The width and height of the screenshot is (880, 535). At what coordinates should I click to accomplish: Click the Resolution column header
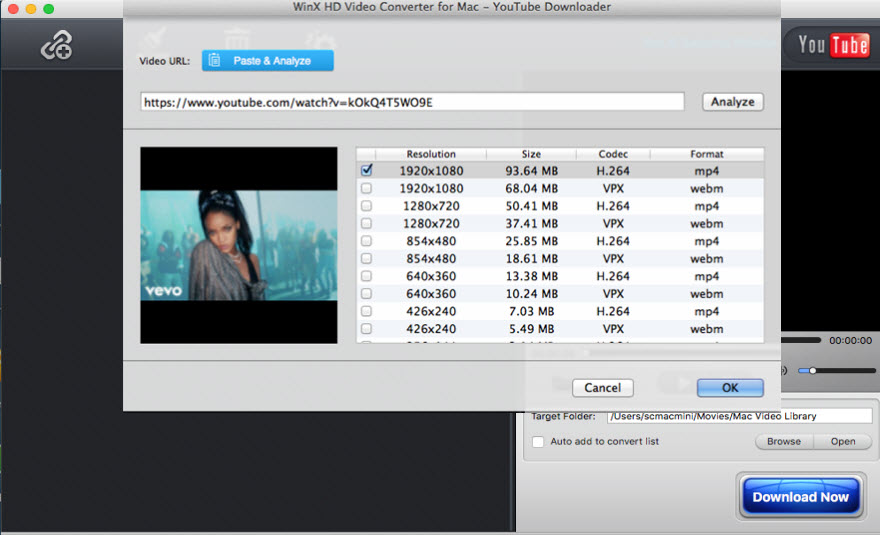[x=431, y=154]
